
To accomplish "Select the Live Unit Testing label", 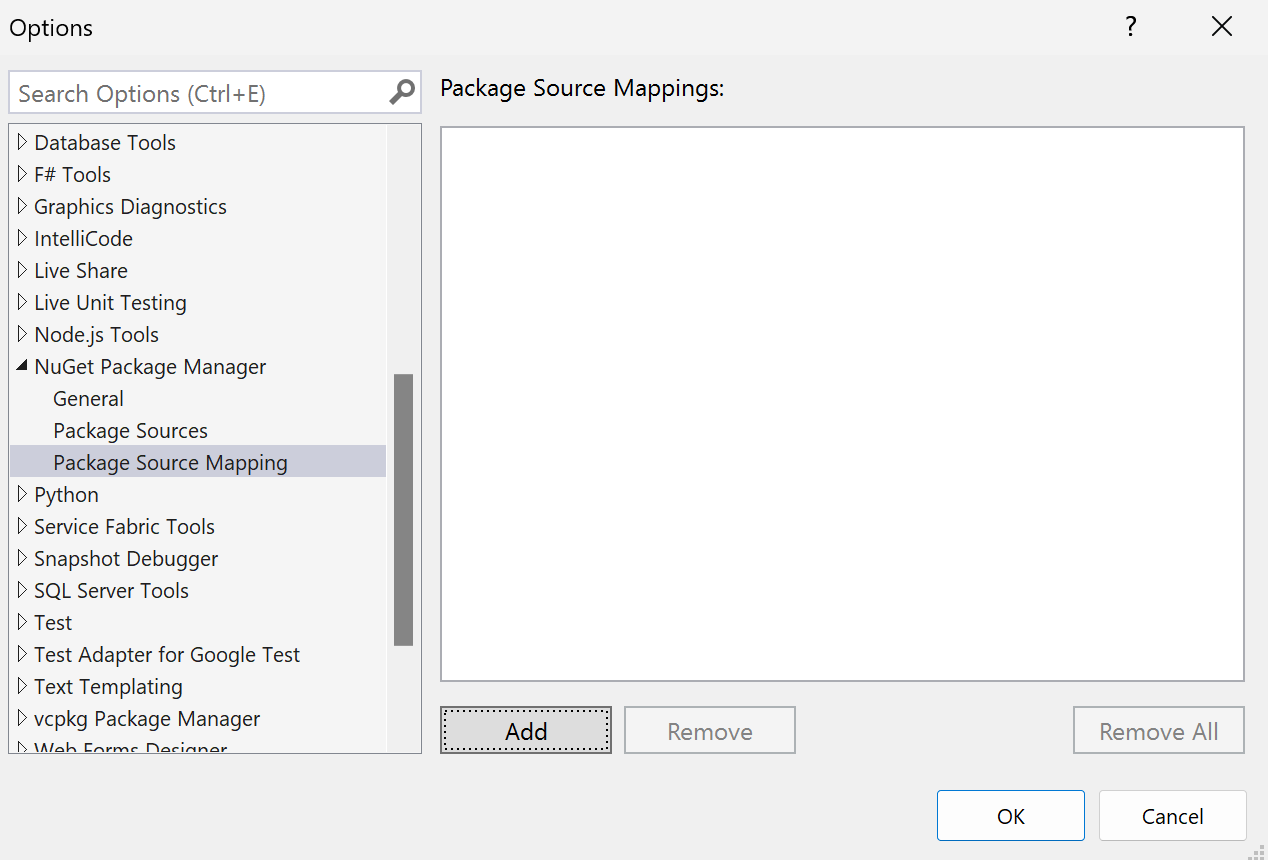I will pyautogui.click(x=110, y=302).
